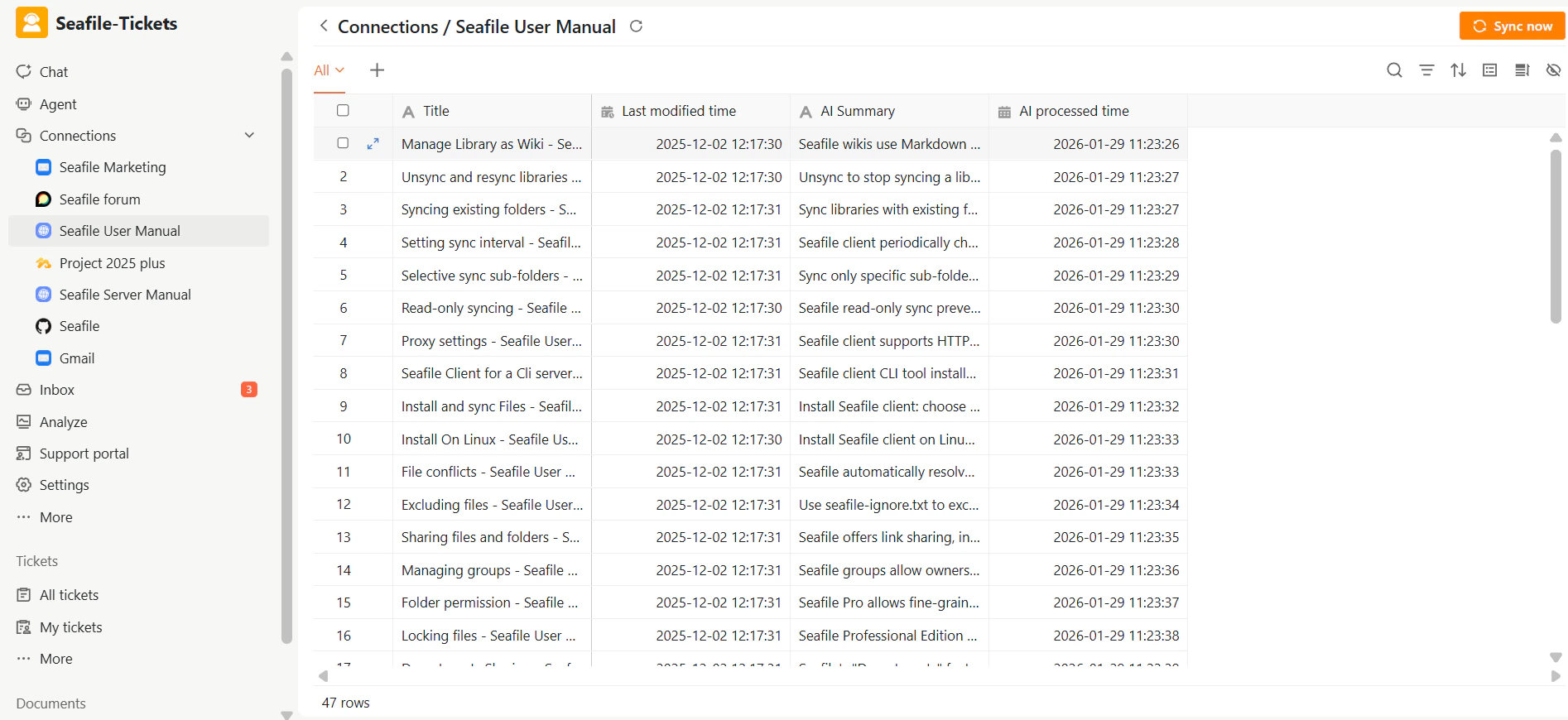Screen dimensions: 1568x720
Task: Refresh the Seafile User Manual view
Action: point(636,26)
